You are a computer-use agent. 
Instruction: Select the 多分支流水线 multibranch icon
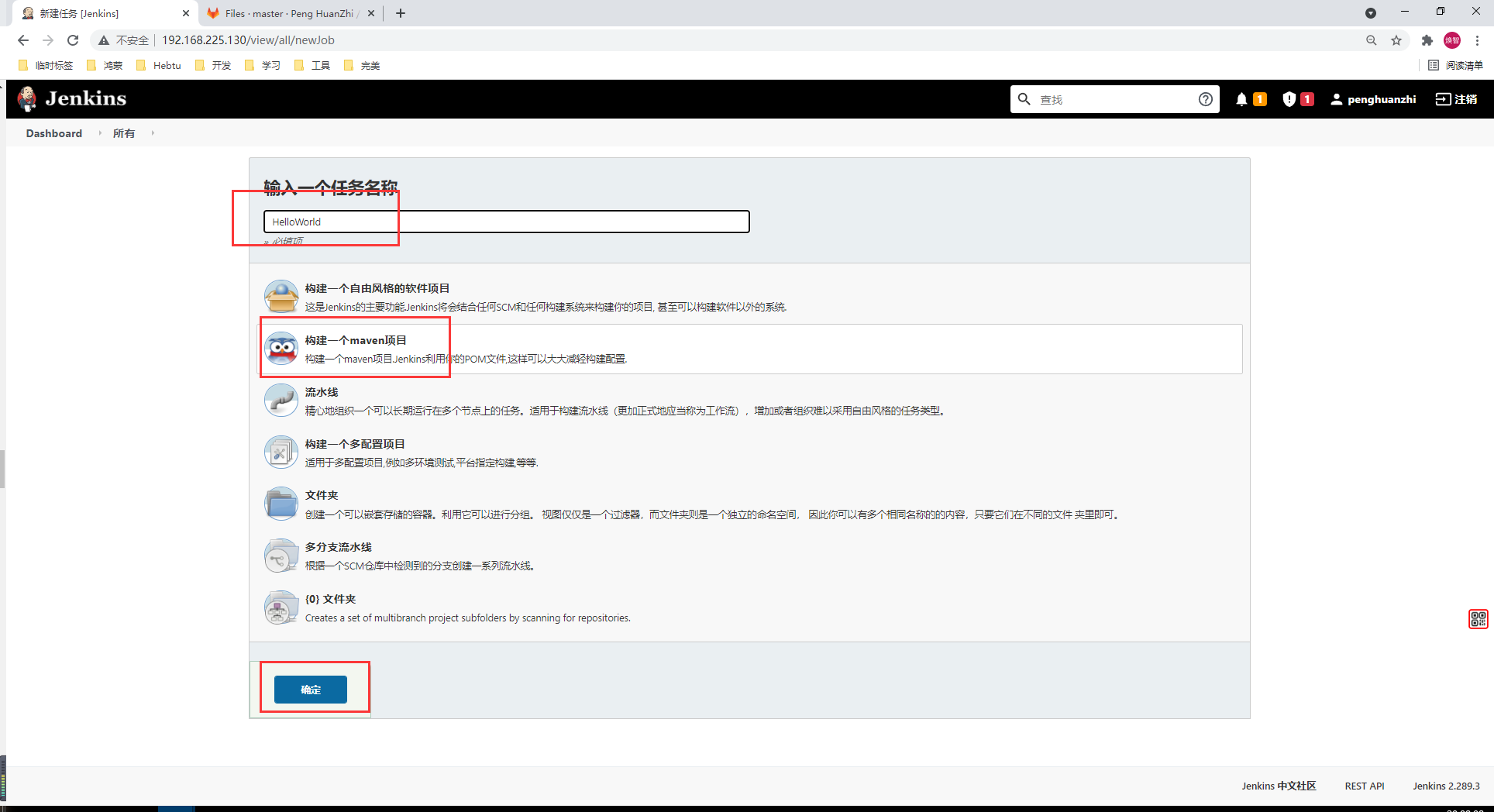(x=281, y=556)
